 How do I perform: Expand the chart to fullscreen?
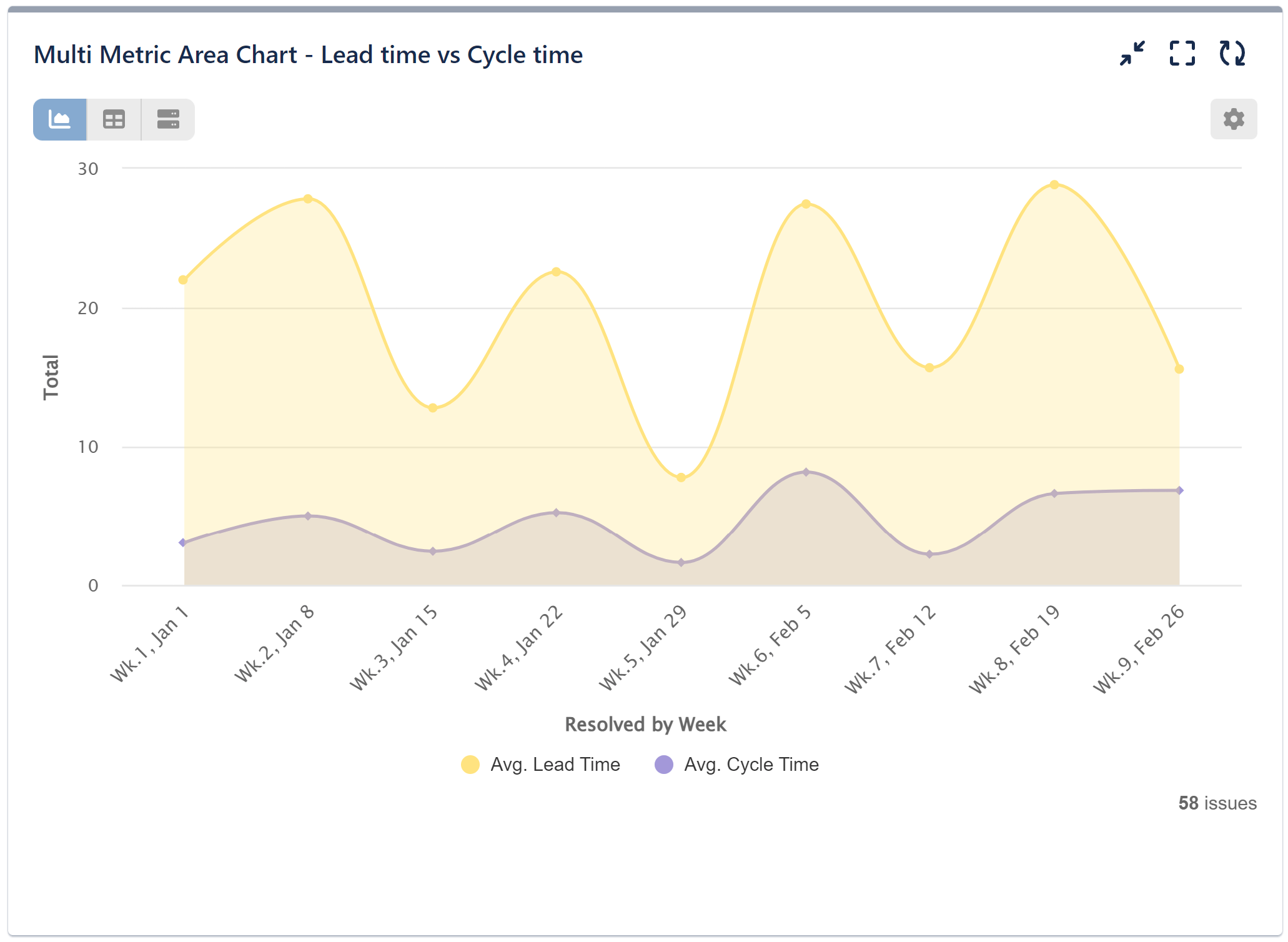coord(1183,55)
